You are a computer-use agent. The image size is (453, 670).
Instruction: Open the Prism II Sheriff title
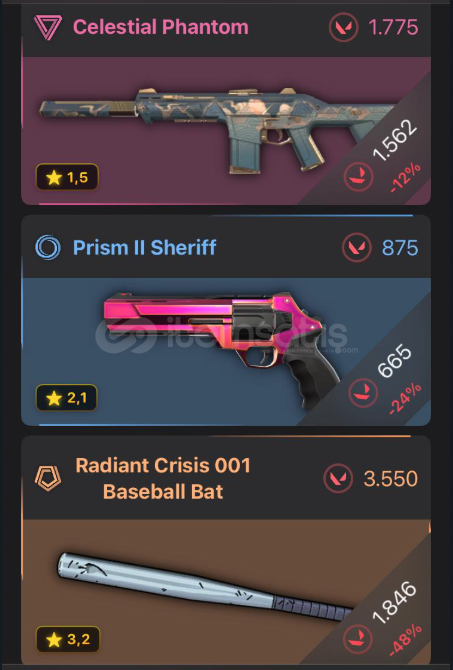144,247
